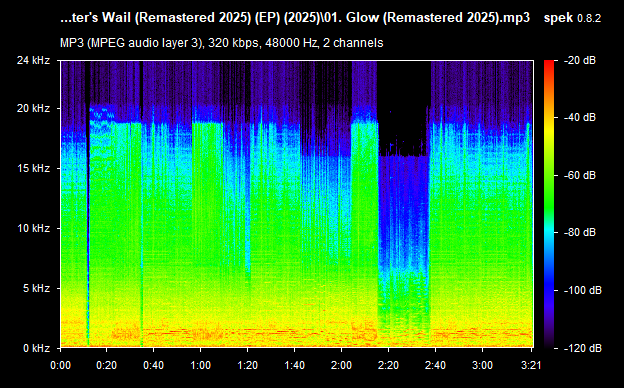Viewport: 624px width, 388px height.
Task: Click the "-20 dB" scale label
Action: (x=580, y=60)
